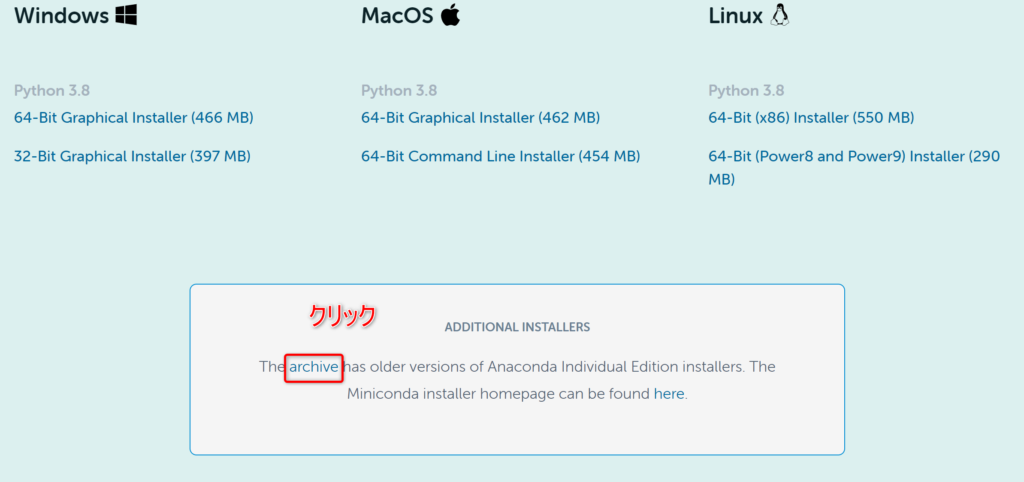1024x482 pixels.
Task: Click the ADDITIONAL INSTALLERS heading
Action: coord(517,327)
